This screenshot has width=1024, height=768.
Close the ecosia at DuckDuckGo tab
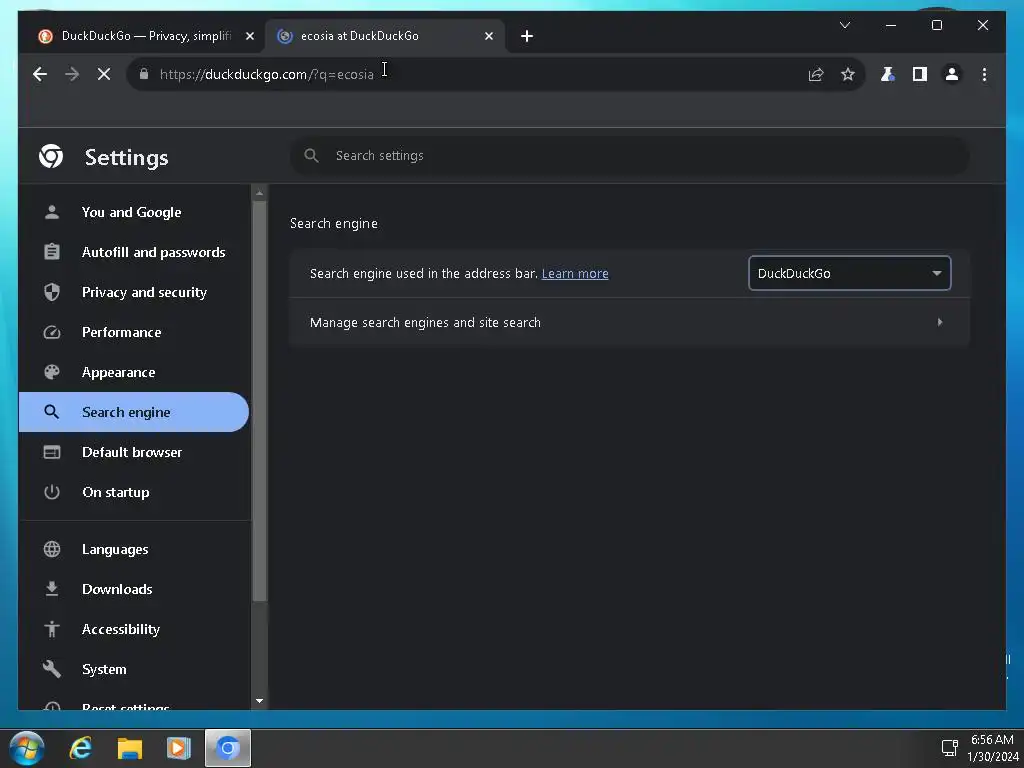click(x=488, y=36)
